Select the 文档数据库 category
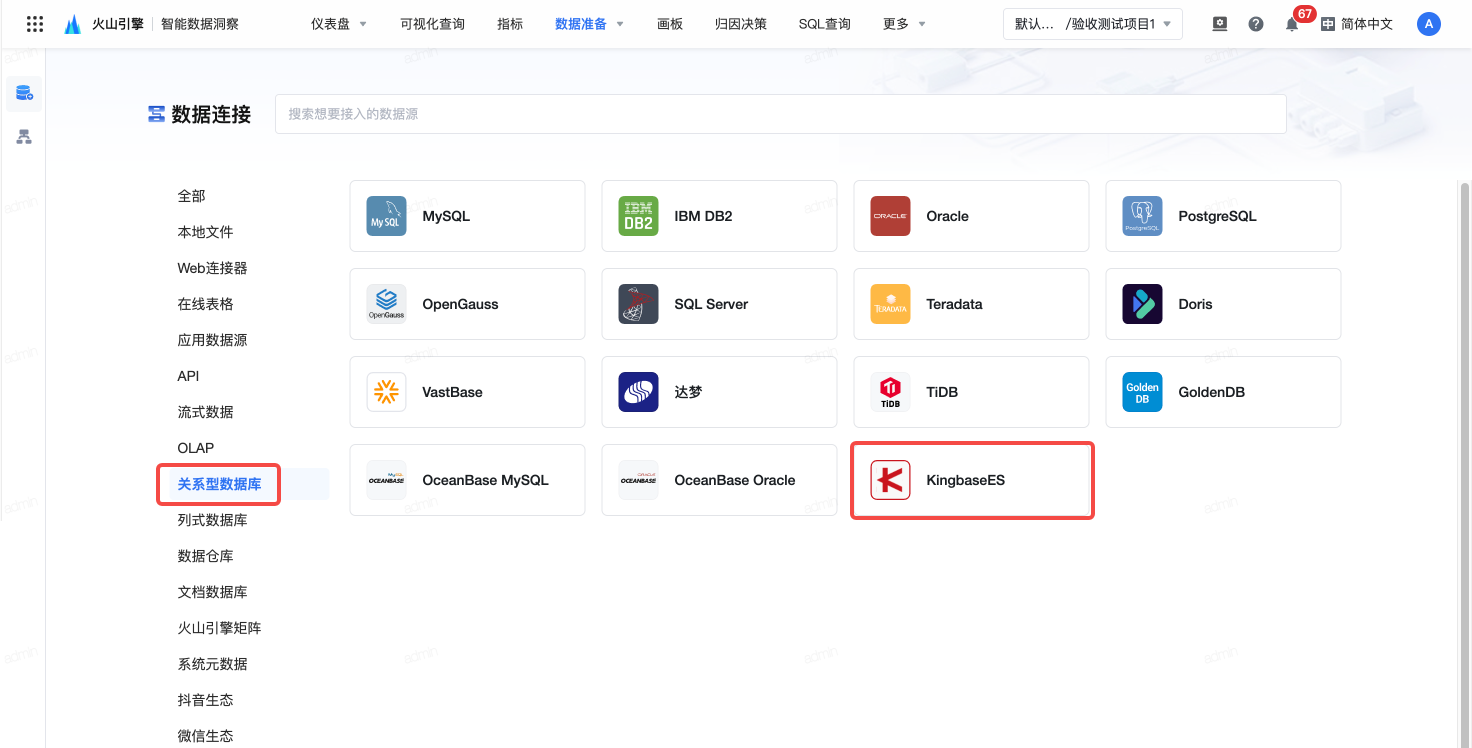The height and width of the screenshot is (748, 1472). (213, 592)
